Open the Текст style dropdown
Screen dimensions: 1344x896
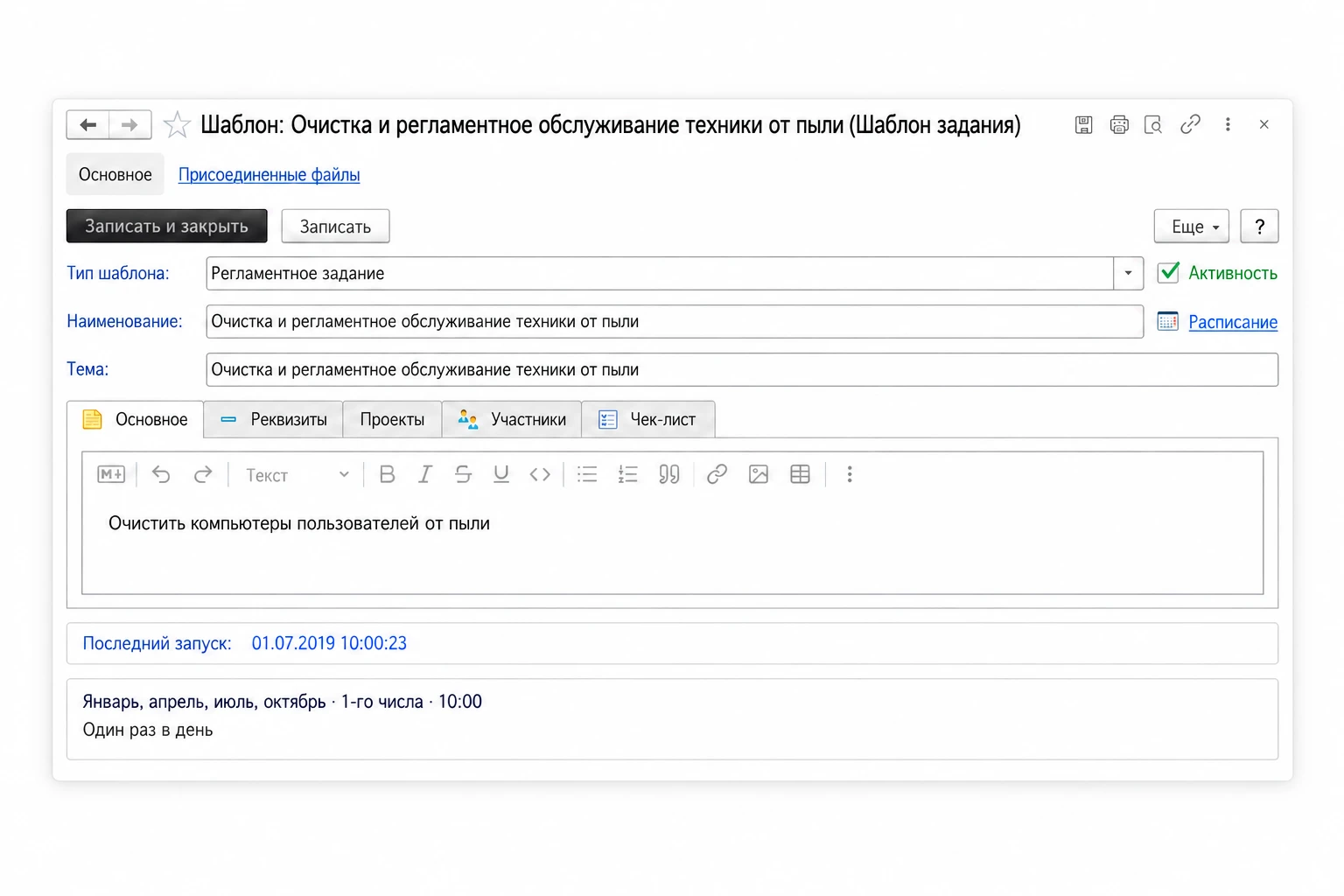pyautogui.click(x=297, y=475)
